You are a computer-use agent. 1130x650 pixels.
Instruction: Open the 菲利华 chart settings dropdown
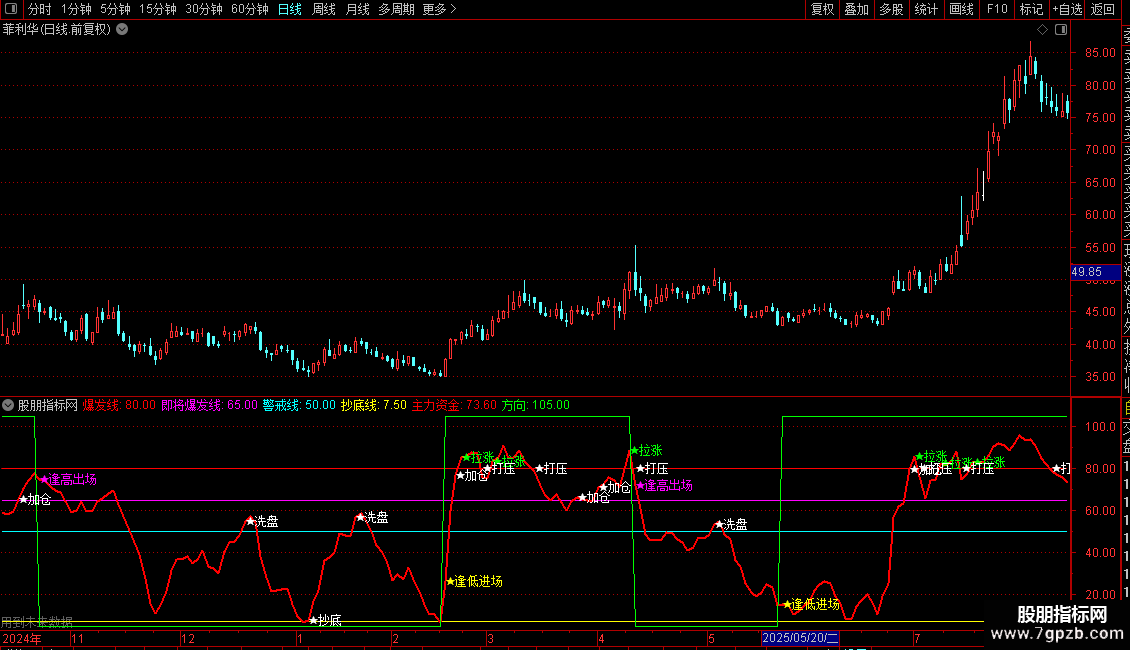click(123, 29)
